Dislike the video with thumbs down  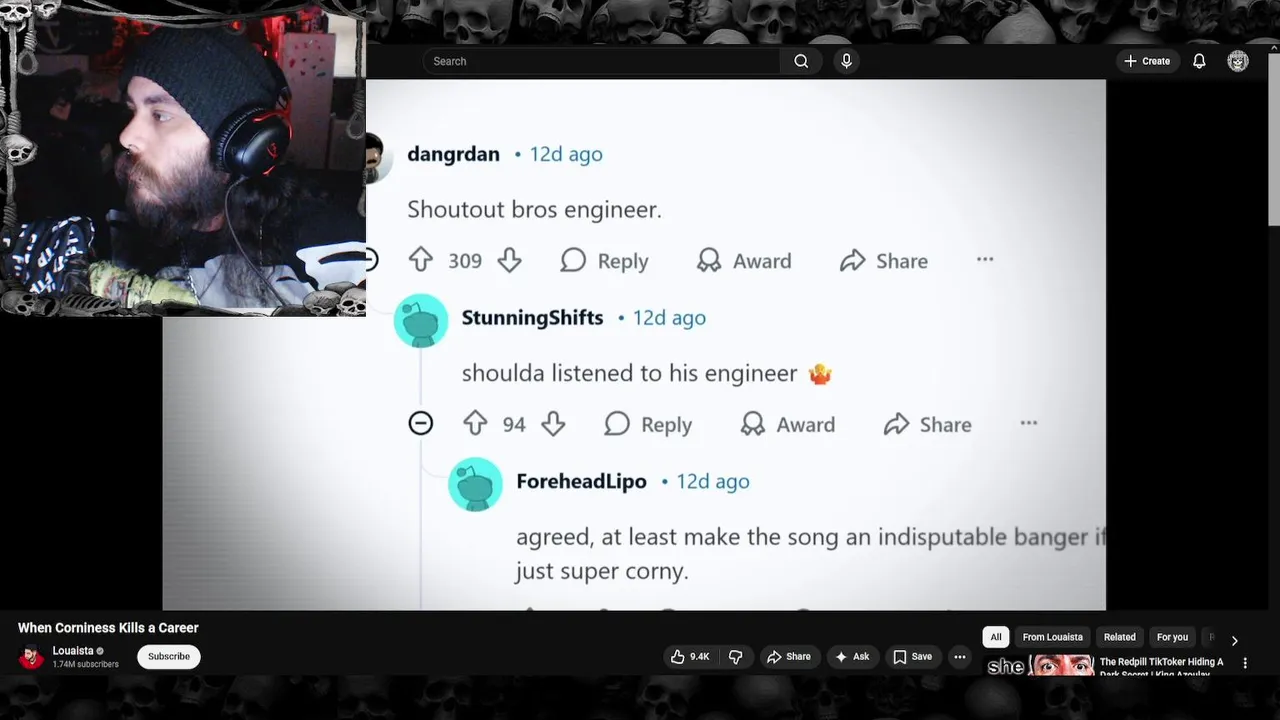pyautogui.click(x=736, y=657)
